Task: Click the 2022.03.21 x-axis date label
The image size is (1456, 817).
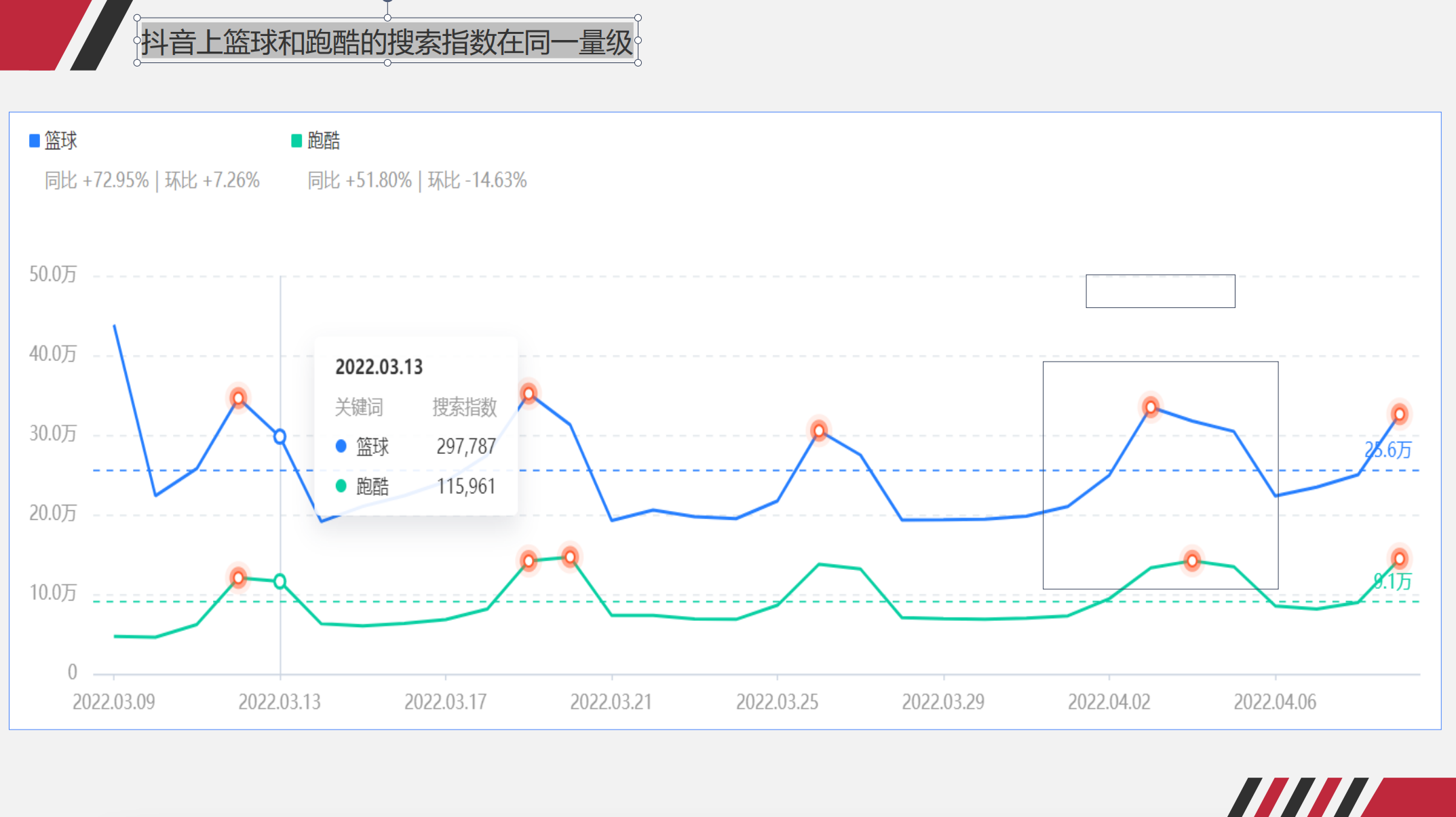Action: pyautogui.click(x=611, y=702)
